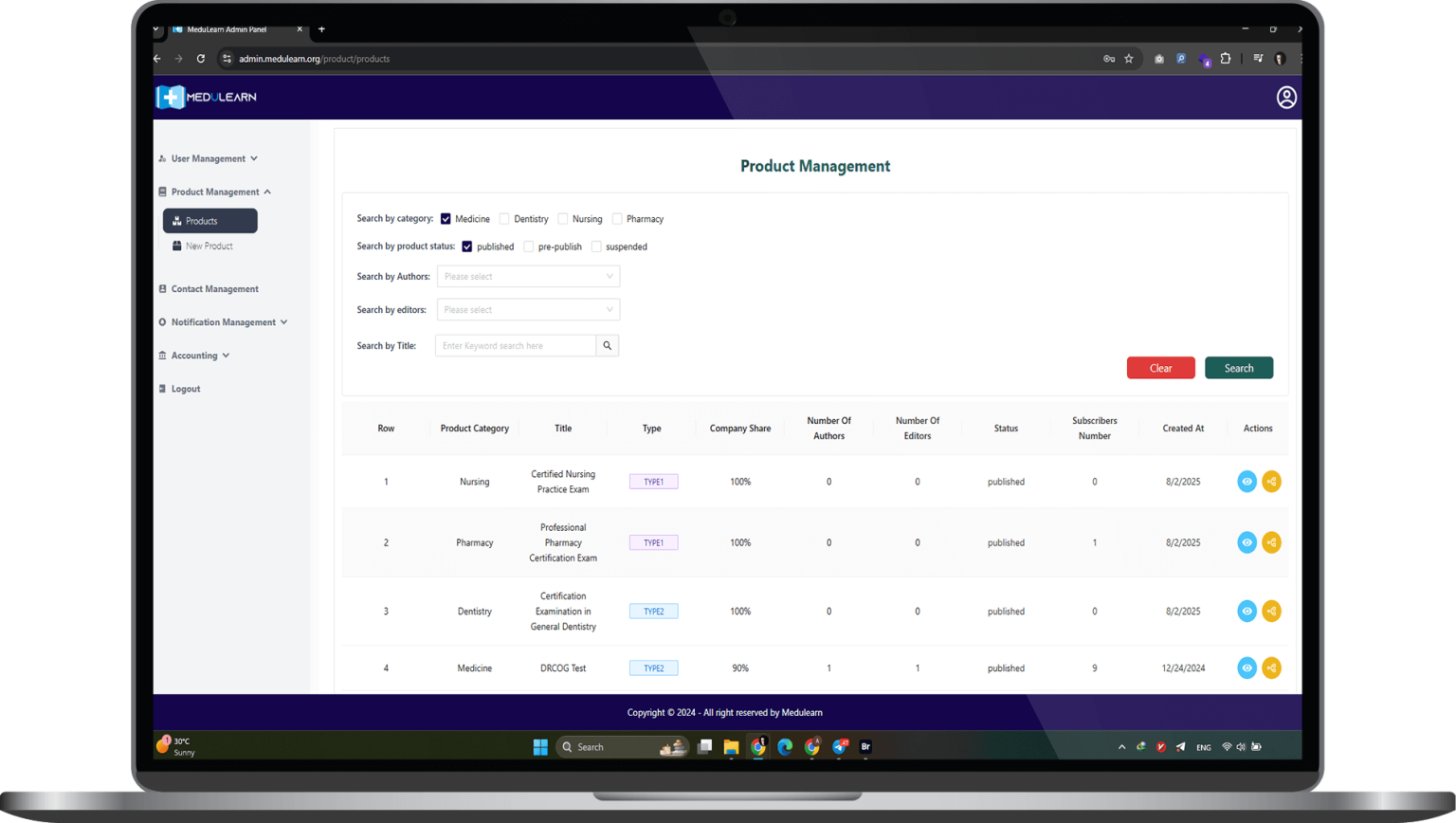This screenshot has width=1456, height=823.
Task: Open the user profile icon in header
Action: [x=1285, y=98]
